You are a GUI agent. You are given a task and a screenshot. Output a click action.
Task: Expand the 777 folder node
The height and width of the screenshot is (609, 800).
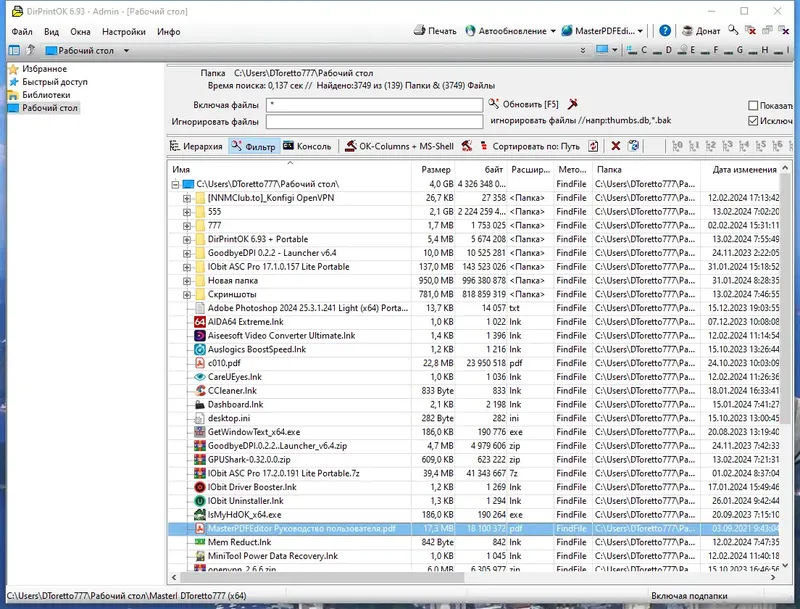click(187, 225)
